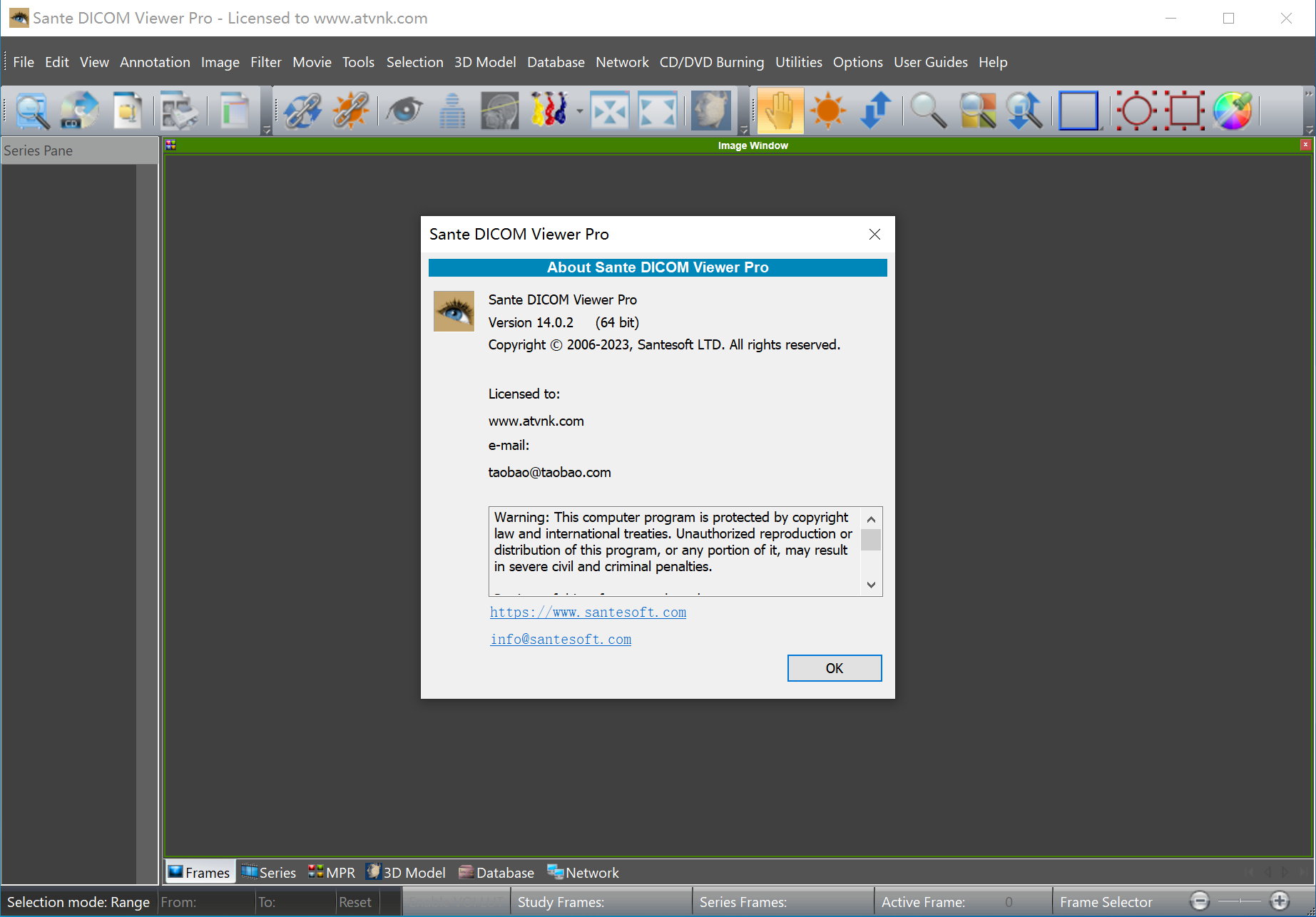The width and height of the screenshot is (1316, 917).
Task: Select the orange sun brightness tool
Action: (828, 111)
